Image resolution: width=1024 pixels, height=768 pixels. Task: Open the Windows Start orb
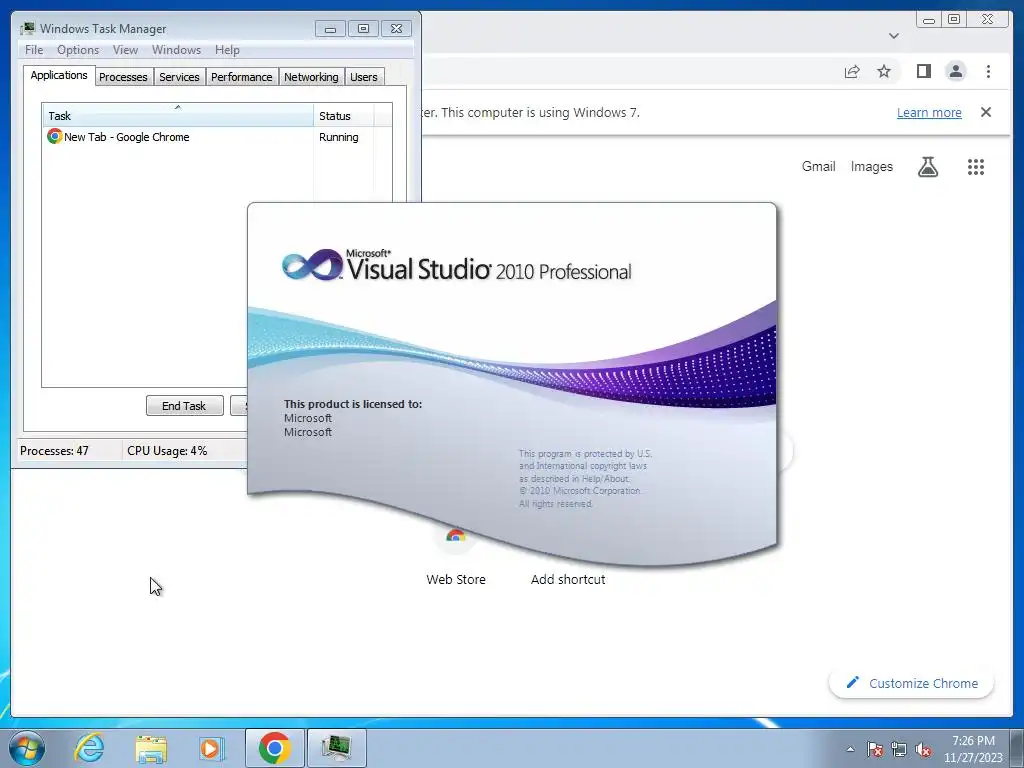coord(27,748)
